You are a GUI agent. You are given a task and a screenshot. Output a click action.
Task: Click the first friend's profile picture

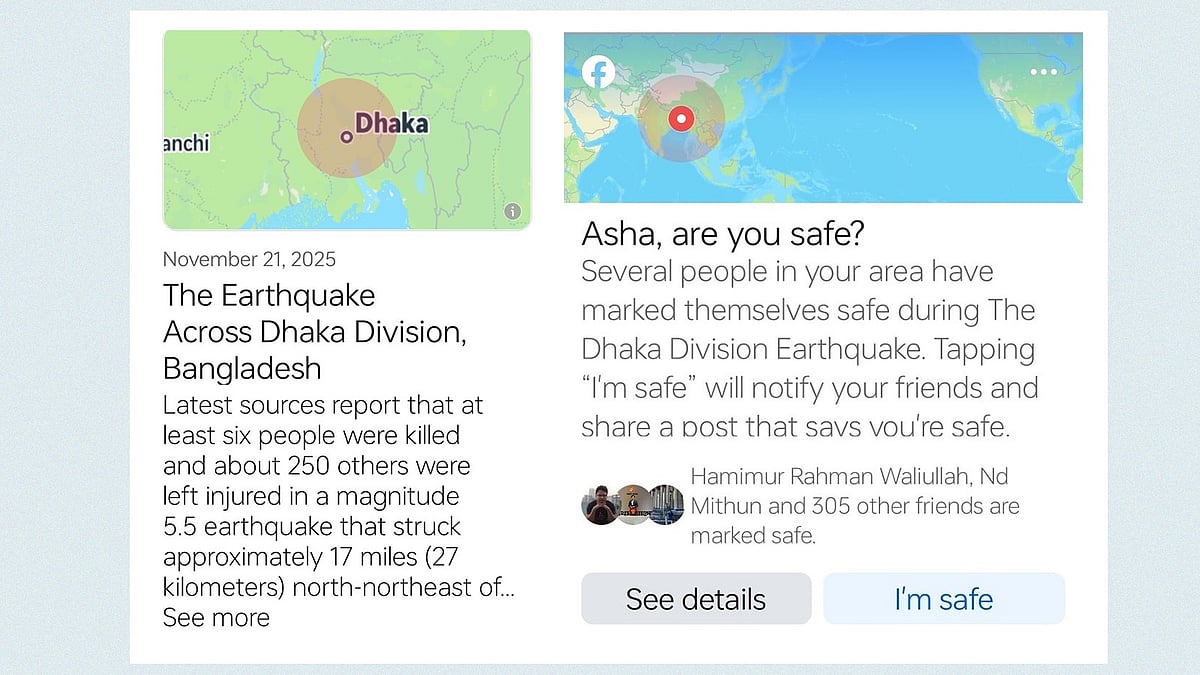(599, 505)
